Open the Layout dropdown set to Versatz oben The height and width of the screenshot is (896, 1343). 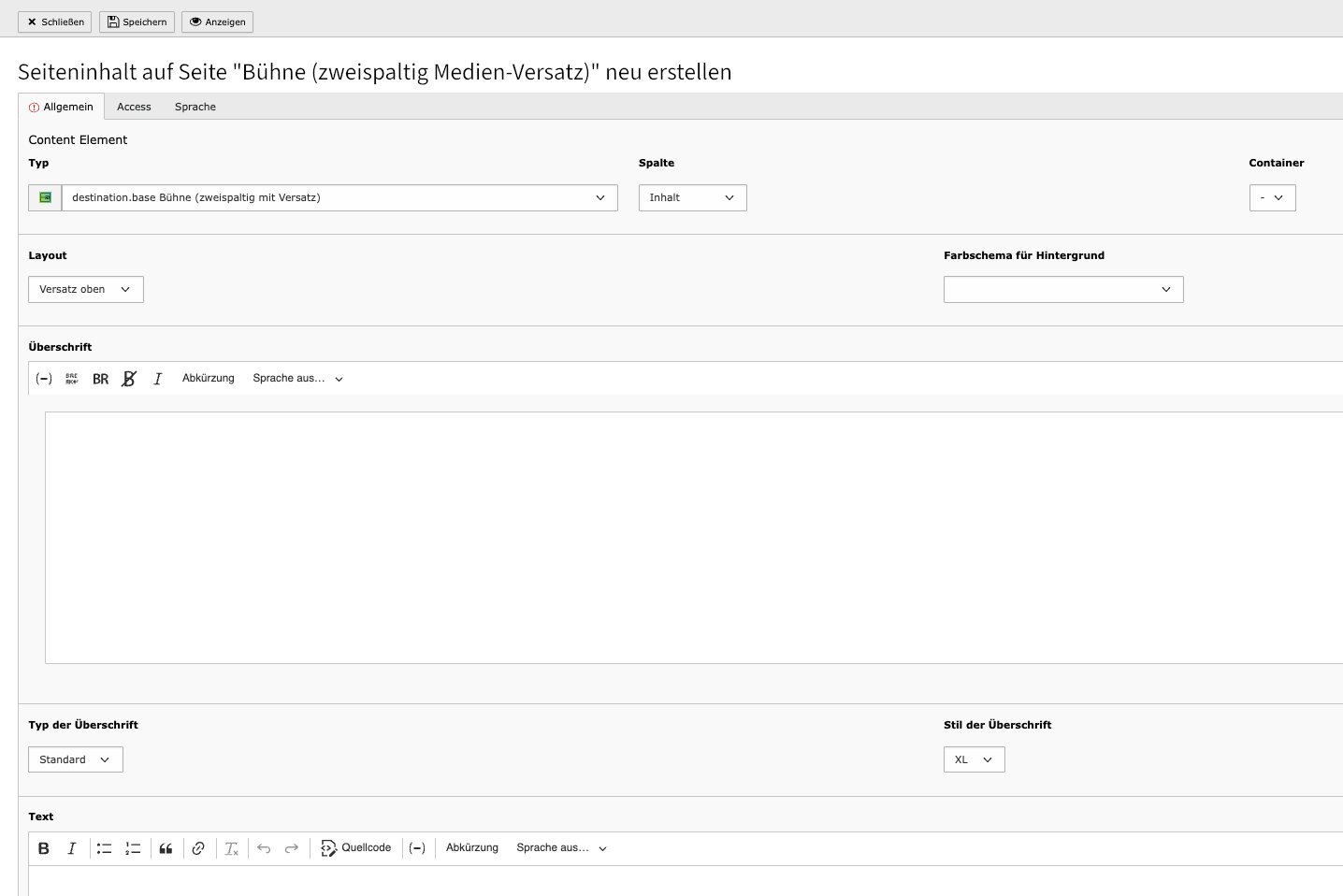coord(86,290)
